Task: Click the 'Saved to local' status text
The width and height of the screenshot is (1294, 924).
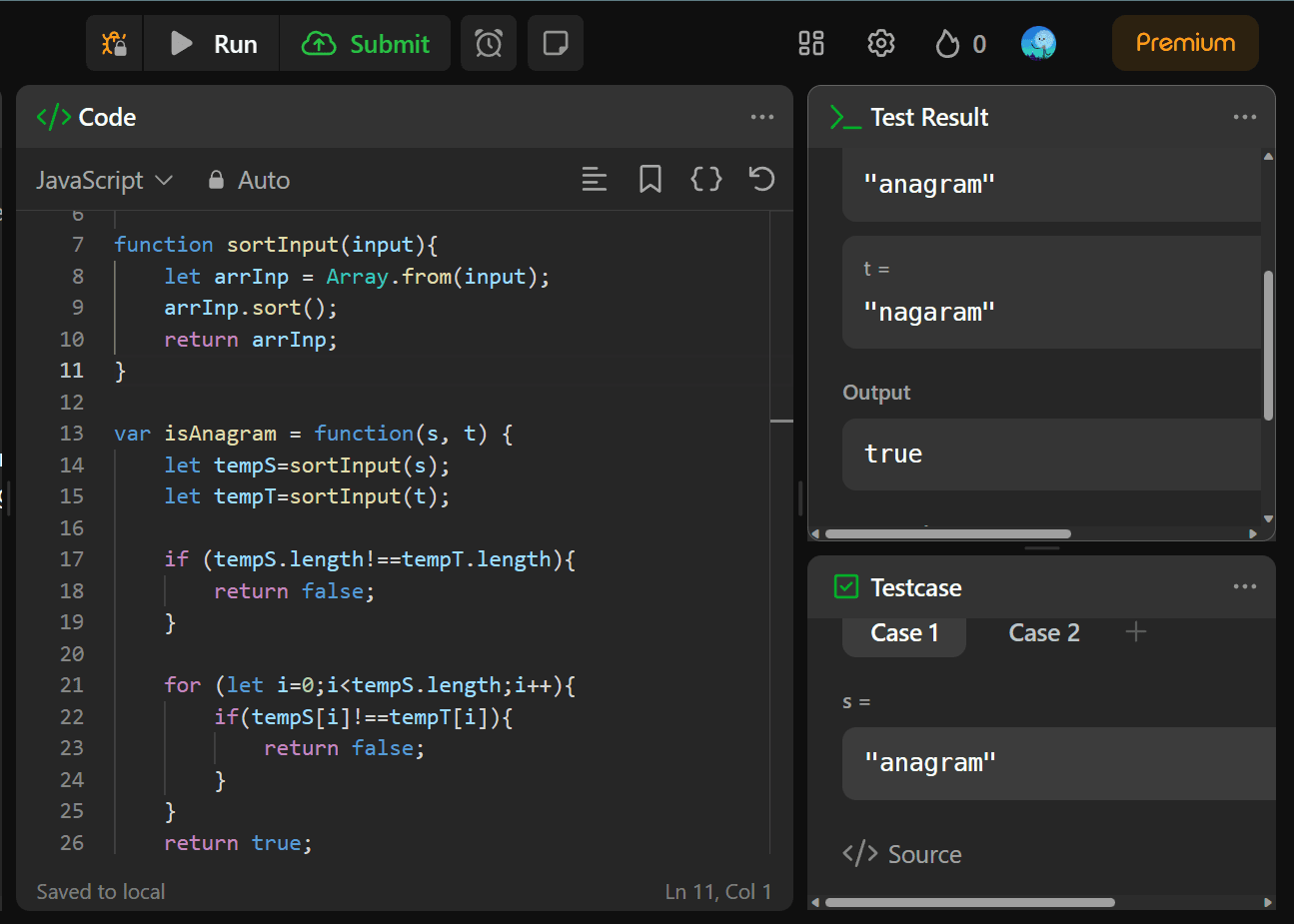Action: point(101,892)
